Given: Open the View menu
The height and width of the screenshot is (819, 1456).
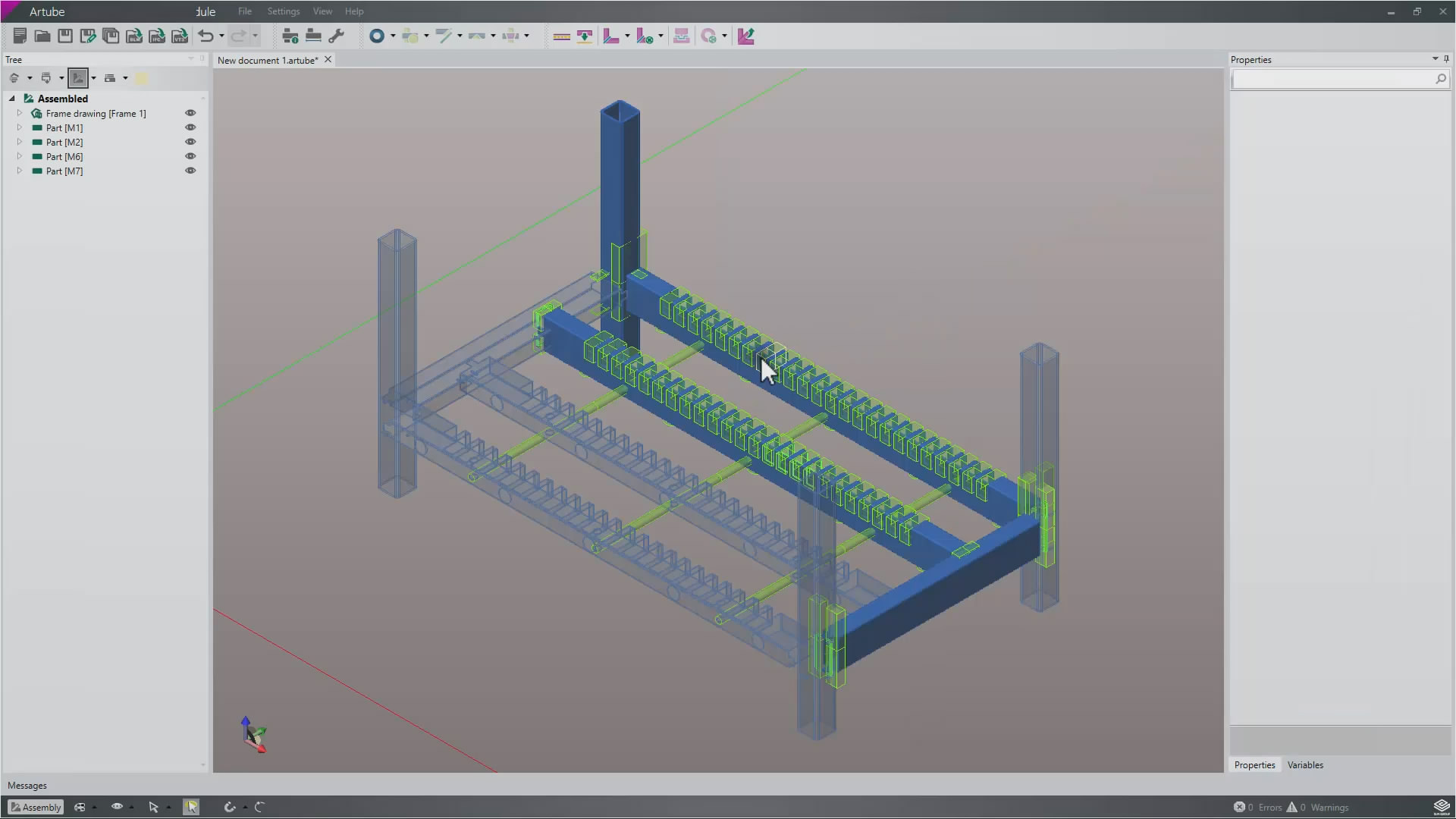Looking at the screenshot, I should [322, 11].
